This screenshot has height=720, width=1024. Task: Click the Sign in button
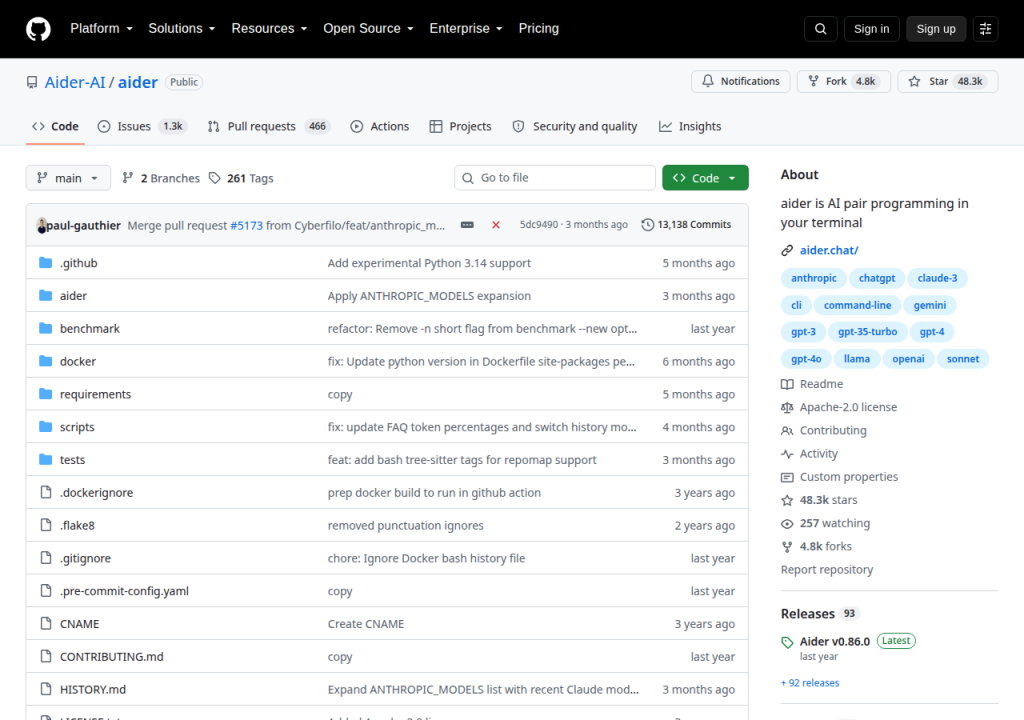(x=871, y=29)
